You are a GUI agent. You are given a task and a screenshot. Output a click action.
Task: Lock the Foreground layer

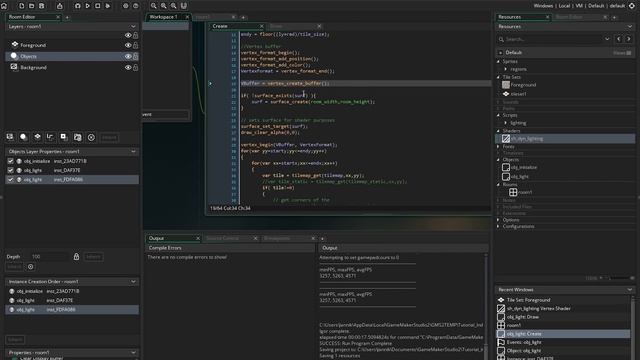[x=136, y=45]
